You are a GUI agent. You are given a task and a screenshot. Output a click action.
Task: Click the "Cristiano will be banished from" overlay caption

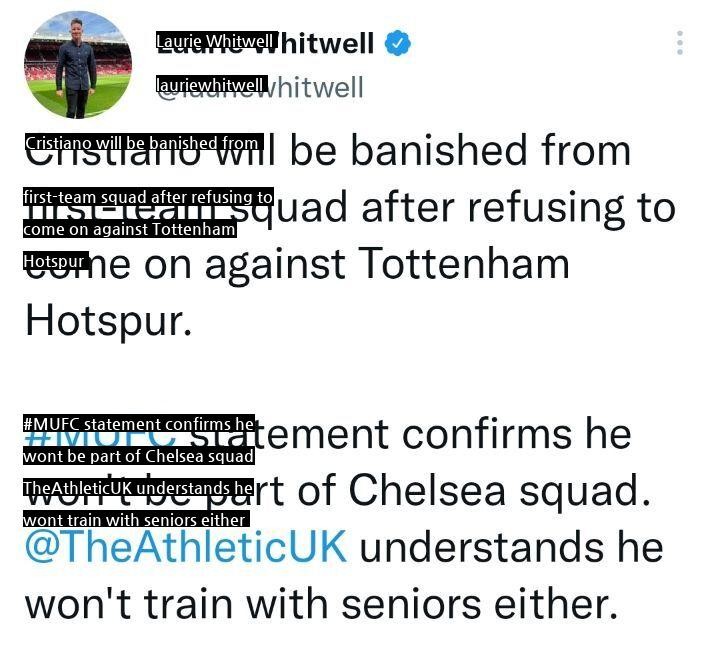[142, 143]
